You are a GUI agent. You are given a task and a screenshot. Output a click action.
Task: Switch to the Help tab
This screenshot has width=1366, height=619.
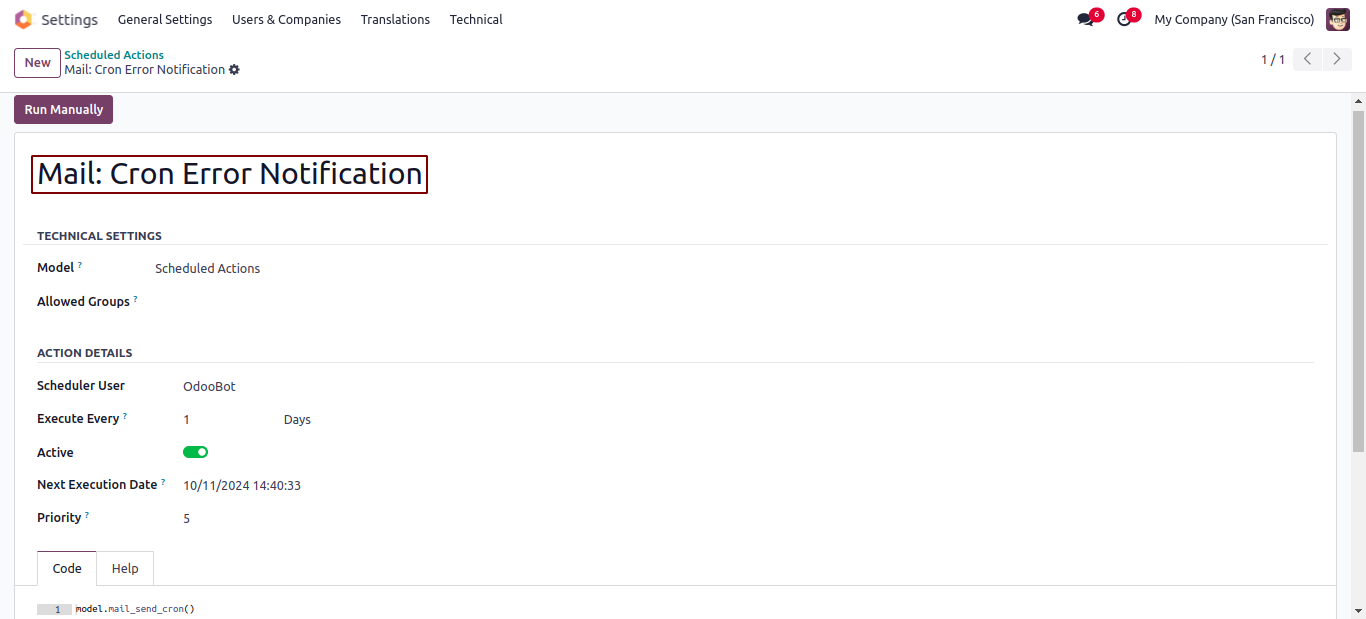click(125, 568)
